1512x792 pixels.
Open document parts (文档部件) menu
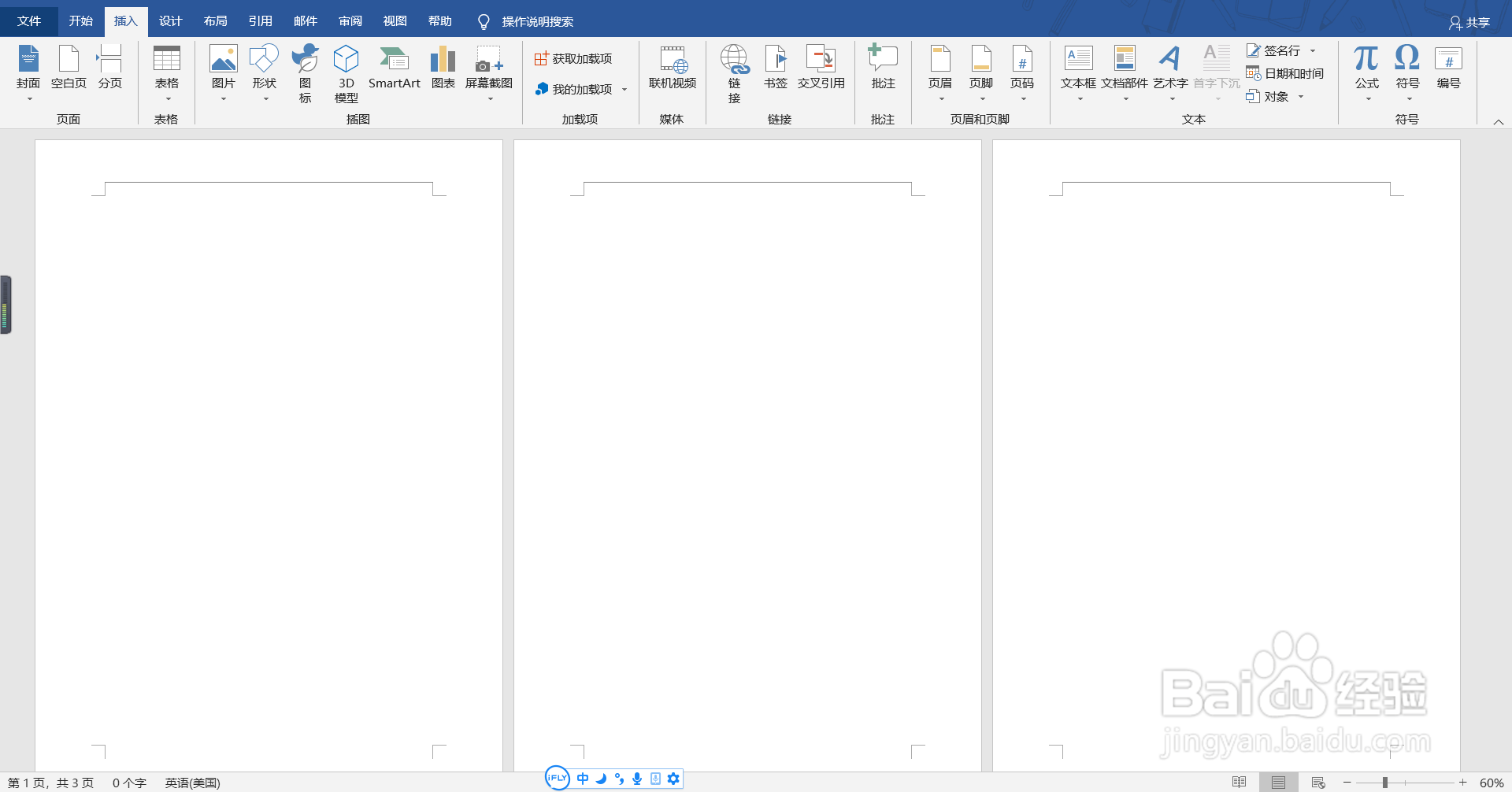(1125, 72)
